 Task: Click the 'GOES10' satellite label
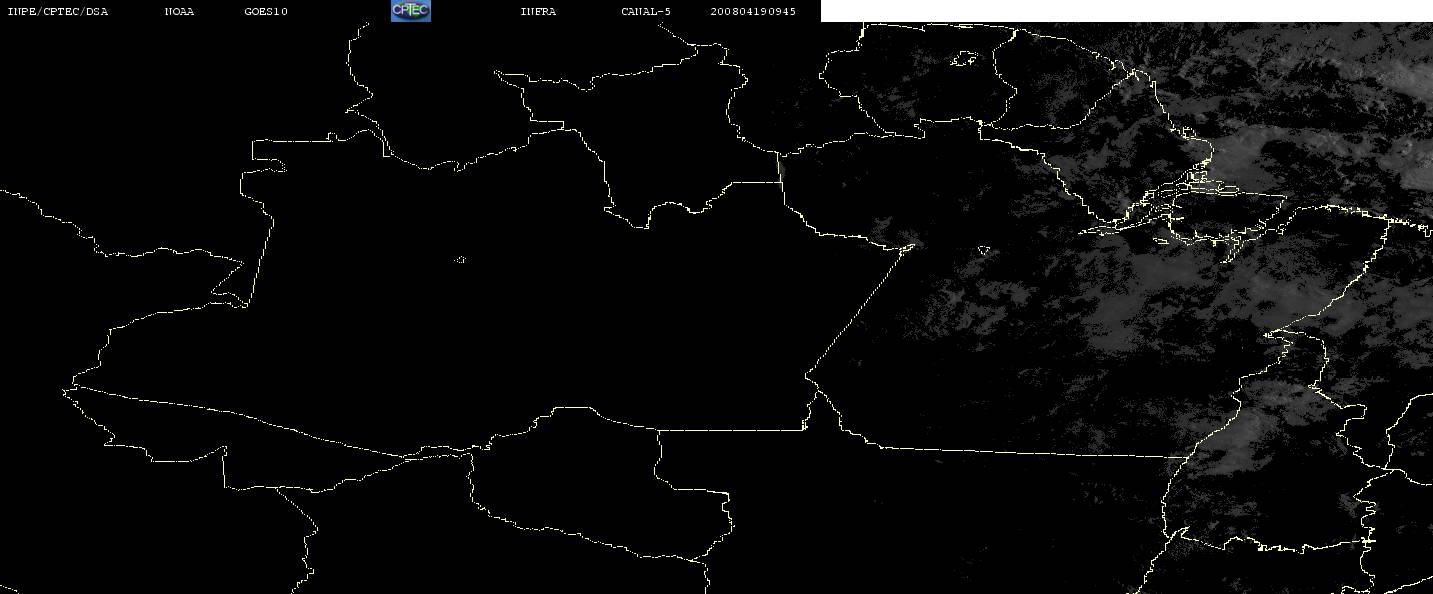click(265, 12)
